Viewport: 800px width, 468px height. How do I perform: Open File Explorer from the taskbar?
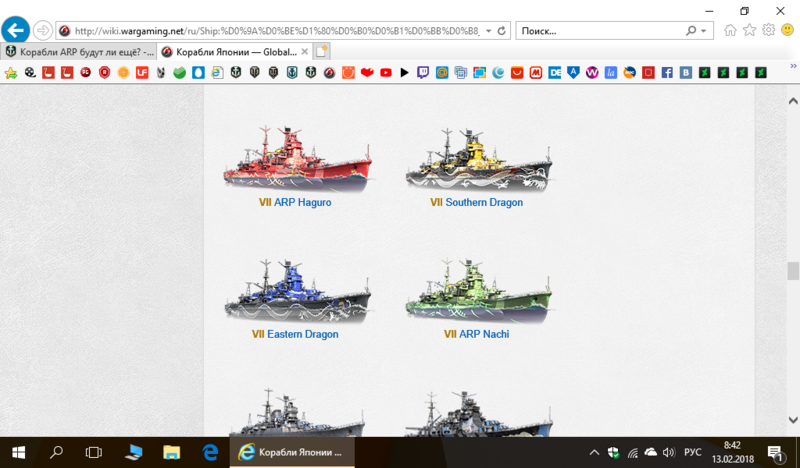tap(171, 452)
